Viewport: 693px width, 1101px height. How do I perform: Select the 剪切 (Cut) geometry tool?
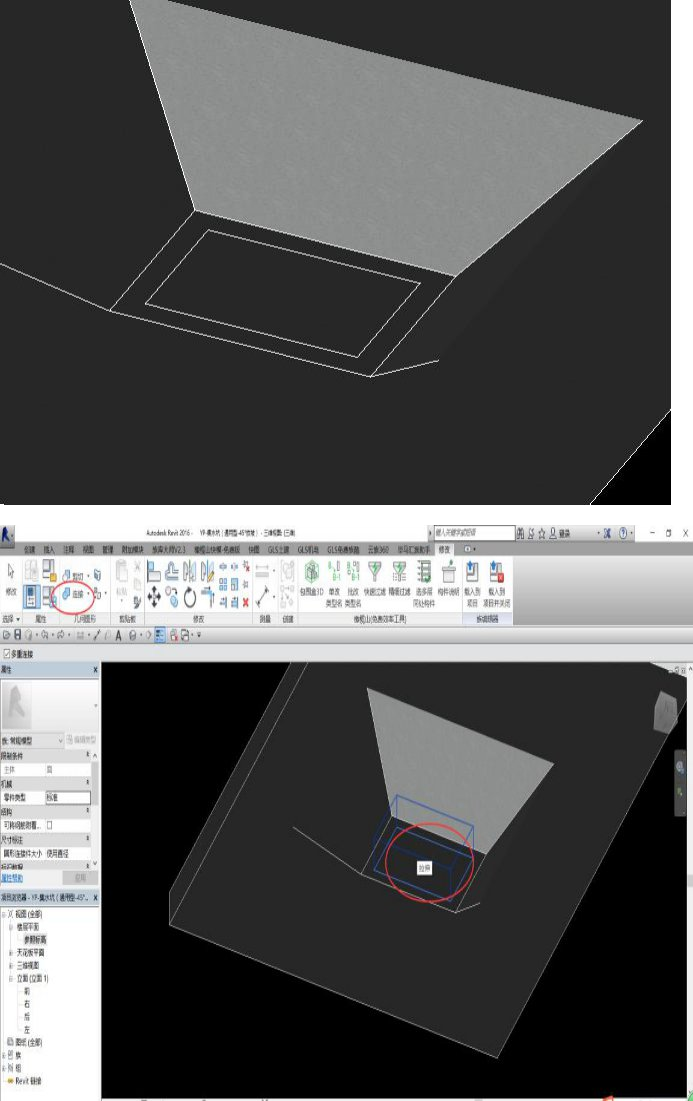(77, 576)
